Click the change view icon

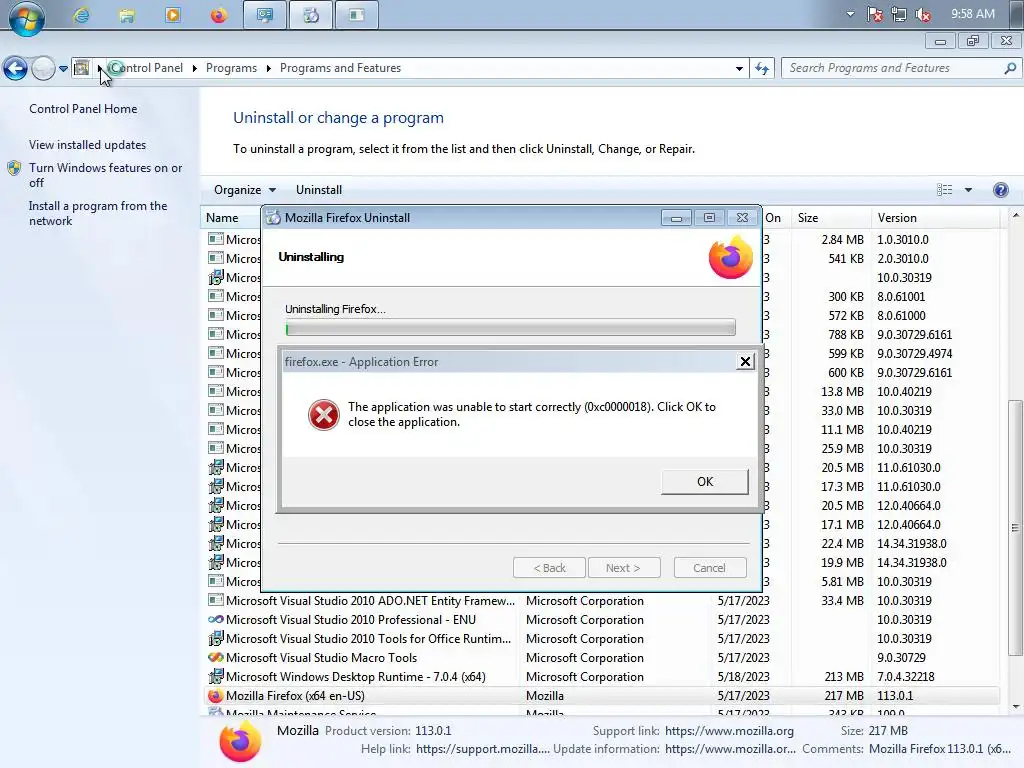pyautogui.click(x=944, y=190)
